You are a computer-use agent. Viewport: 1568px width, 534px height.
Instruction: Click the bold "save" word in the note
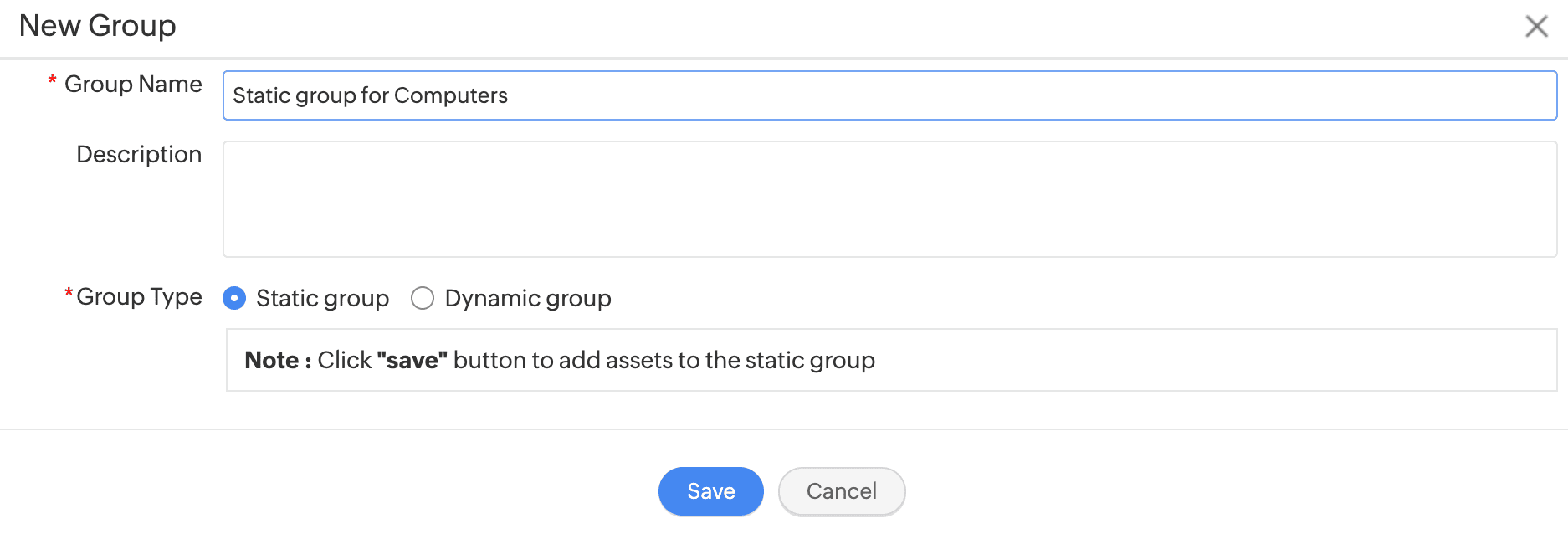click(412, 360)
